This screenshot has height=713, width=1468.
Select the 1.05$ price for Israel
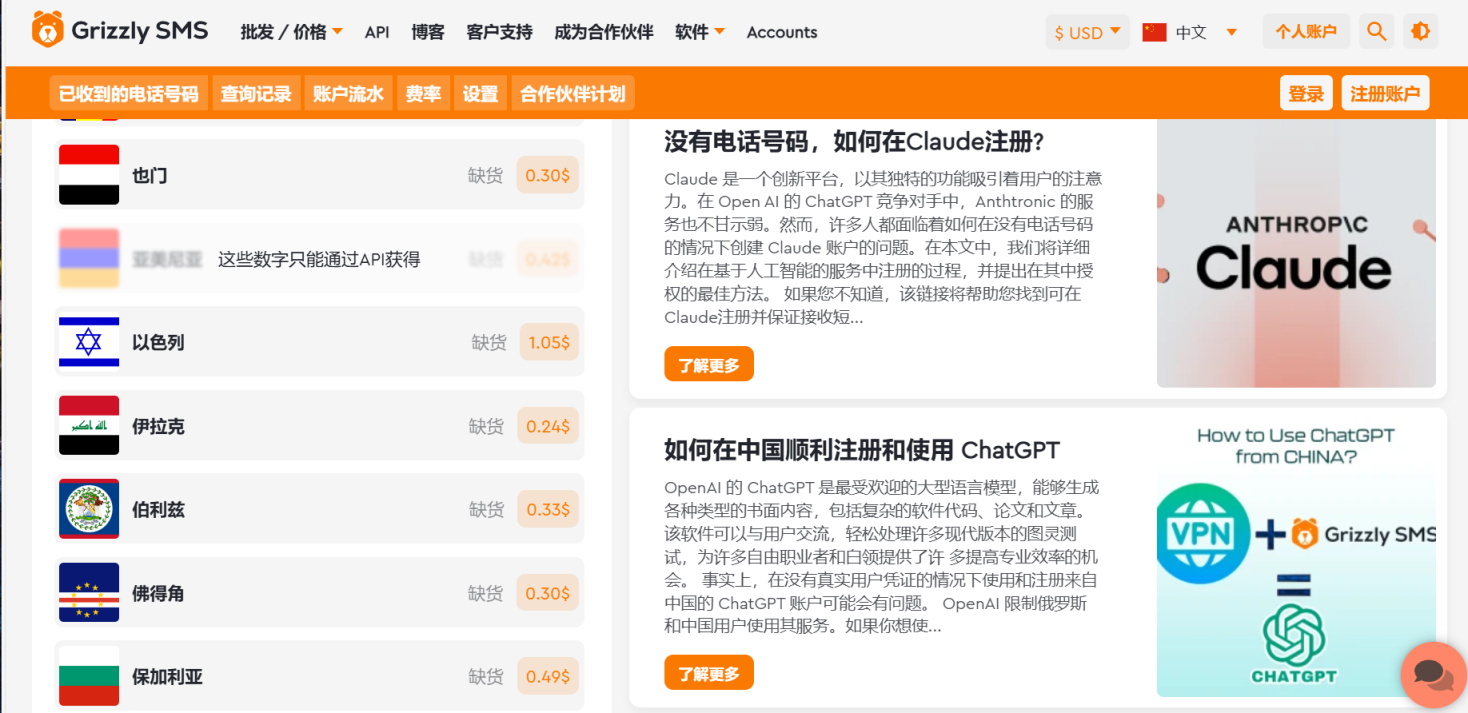(549, 342)
